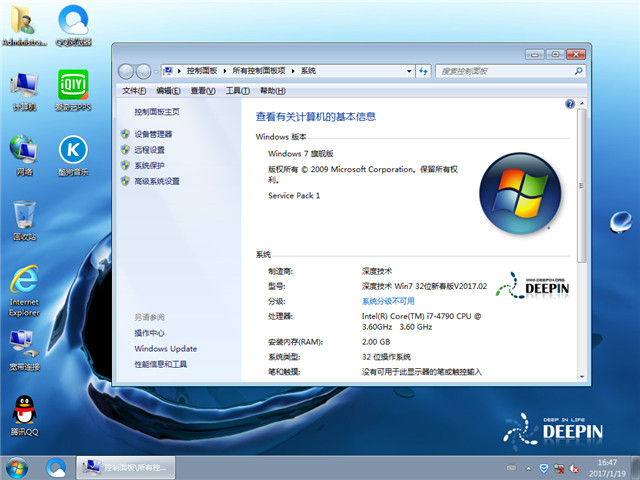The width and height of the screenshot is (640, 480).
Task: Click the DEEPIN manufacturer logo
Action: (x=533, y=285)
